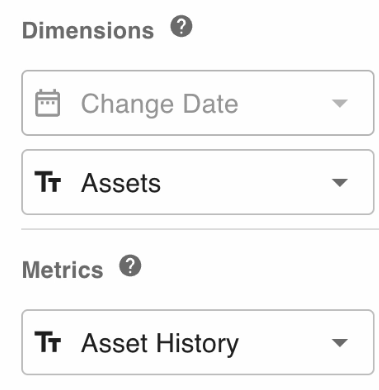Click the Dimensions section heading
The height and width of the screenshot is (390, 379).
tap(88, 30)
